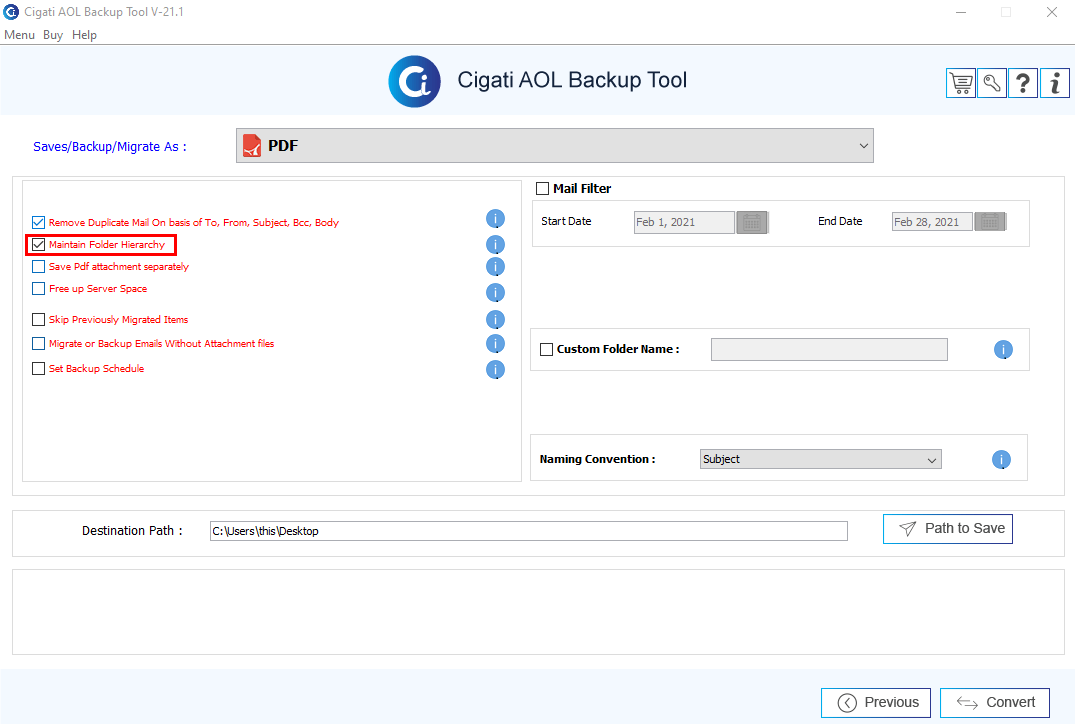Show info for Naming Convention
This screenshot has height=724, width=1075.
click(x=1001, y=459)
